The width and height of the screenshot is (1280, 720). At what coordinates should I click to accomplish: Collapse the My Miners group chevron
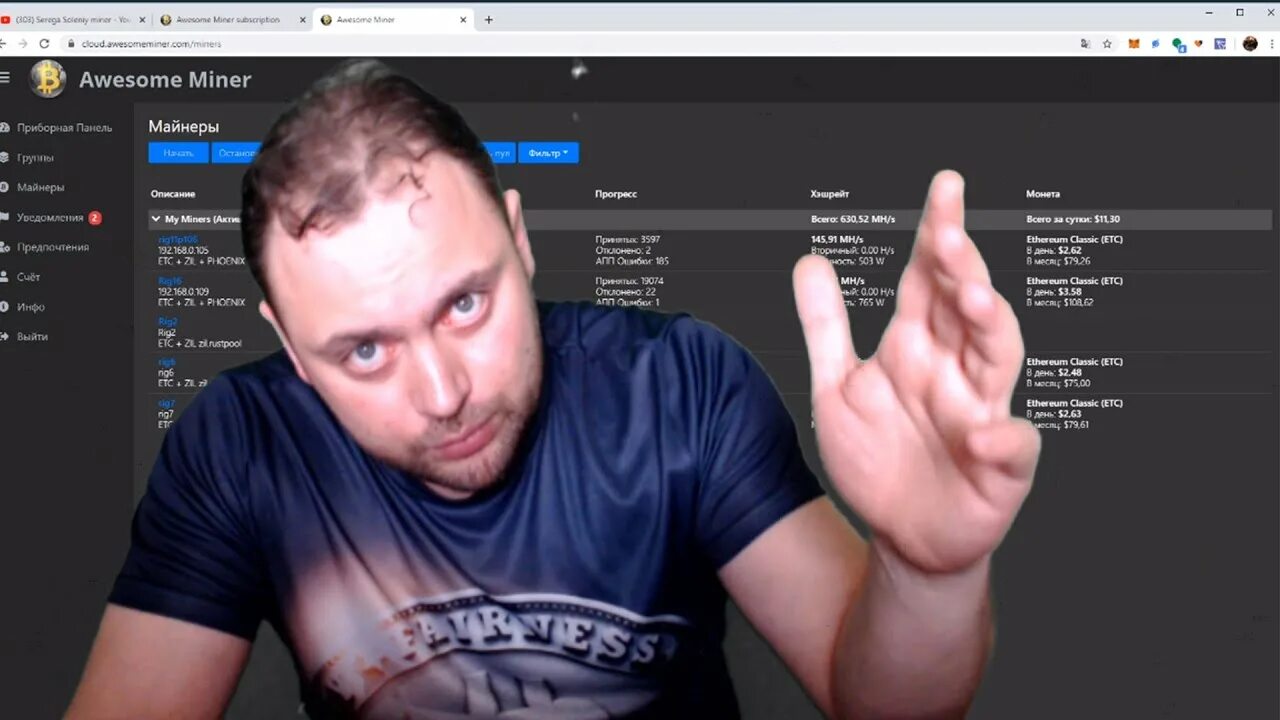pyautogui.click(x=155, y=219)
